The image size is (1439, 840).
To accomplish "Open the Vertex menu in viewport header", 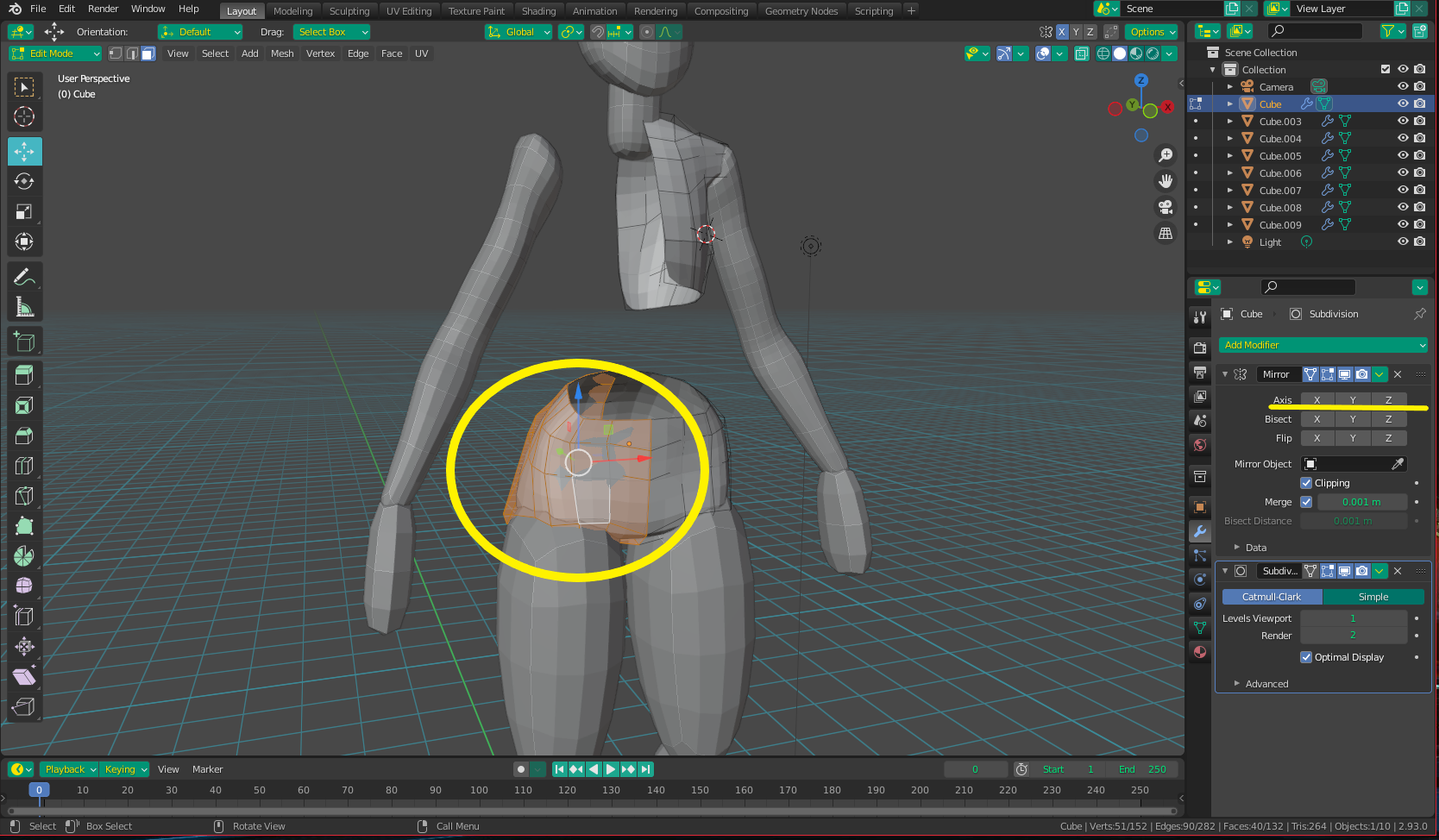I will 320,53.
